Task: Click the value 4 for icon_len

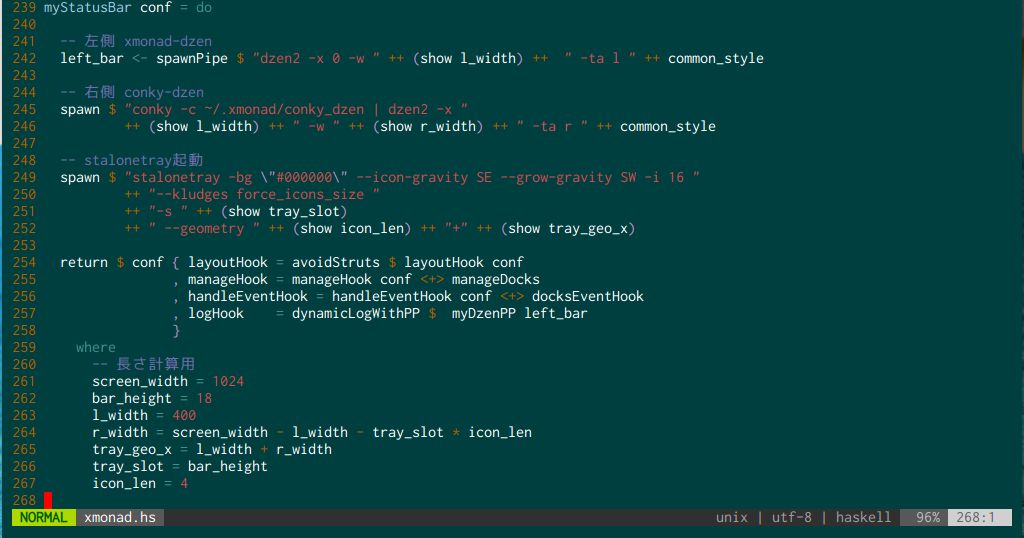Action: (184, 483)
